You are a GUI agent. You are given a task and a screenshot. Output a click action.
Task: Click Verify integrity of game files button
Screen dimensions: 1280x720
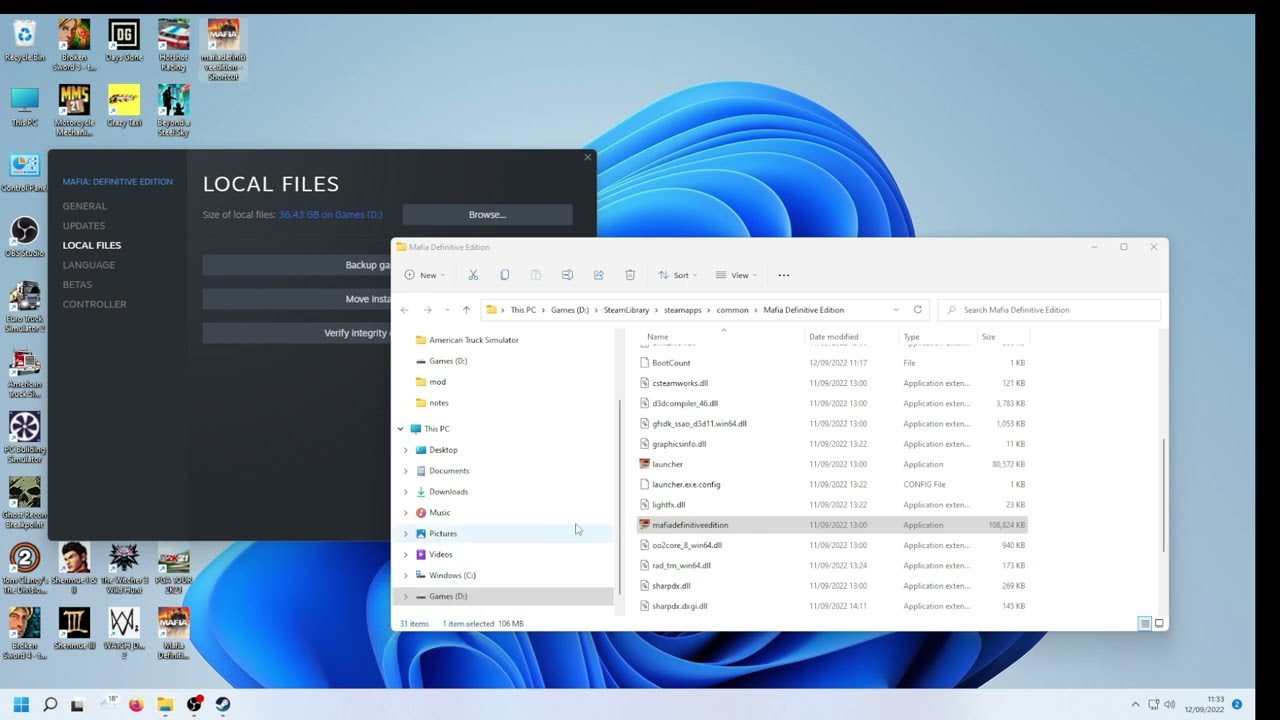point(297,333)
